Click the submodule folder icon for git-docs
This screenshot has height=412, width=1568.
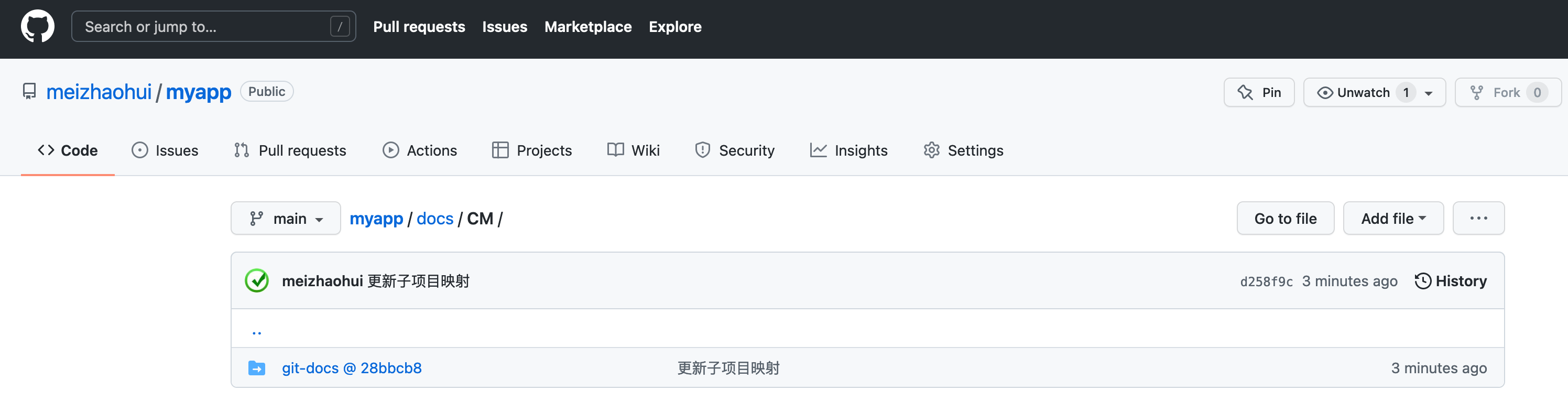pyautogui.click(x=256, y=367)
